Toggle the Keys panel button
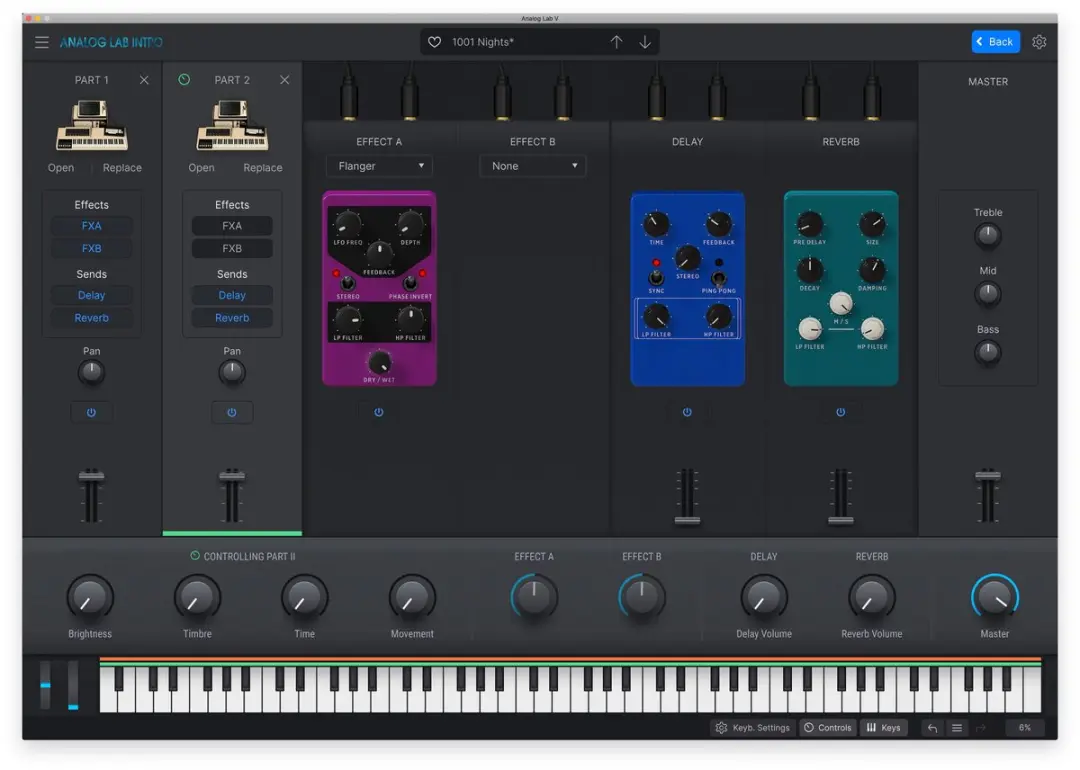 (884, 728)
